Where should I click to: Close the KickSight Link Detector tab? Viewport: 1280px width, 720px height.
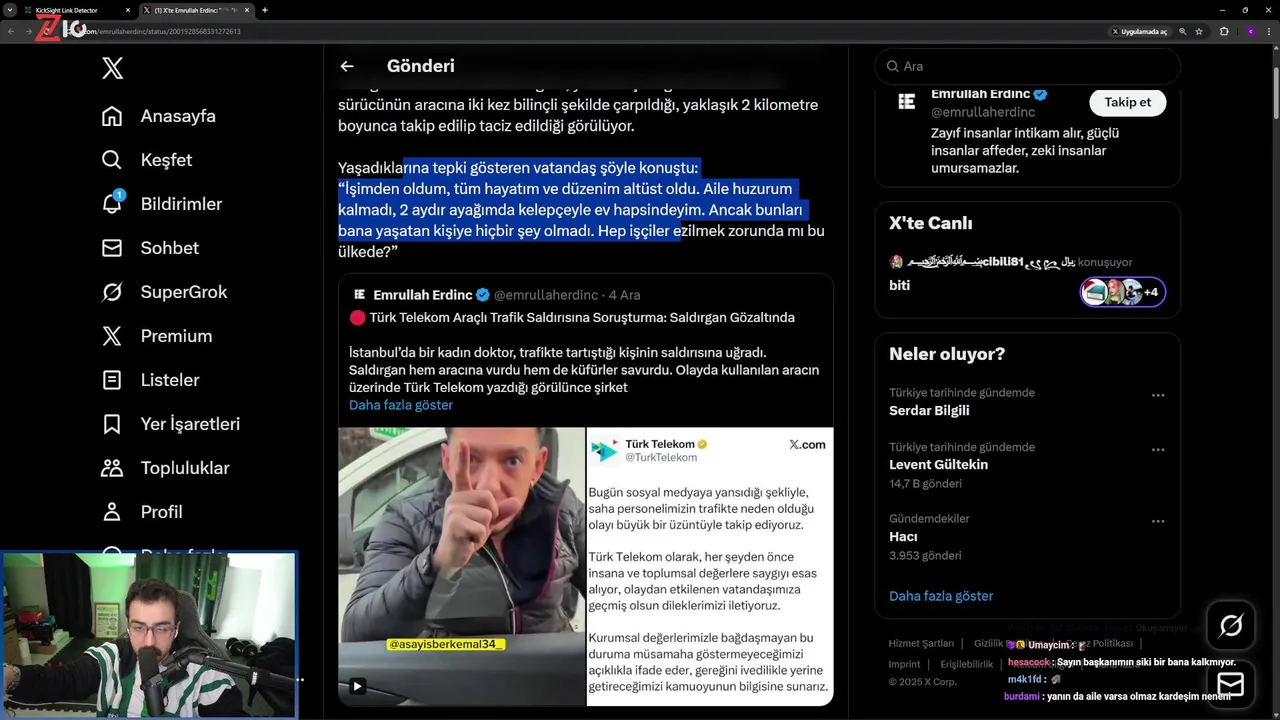(128, 10)
